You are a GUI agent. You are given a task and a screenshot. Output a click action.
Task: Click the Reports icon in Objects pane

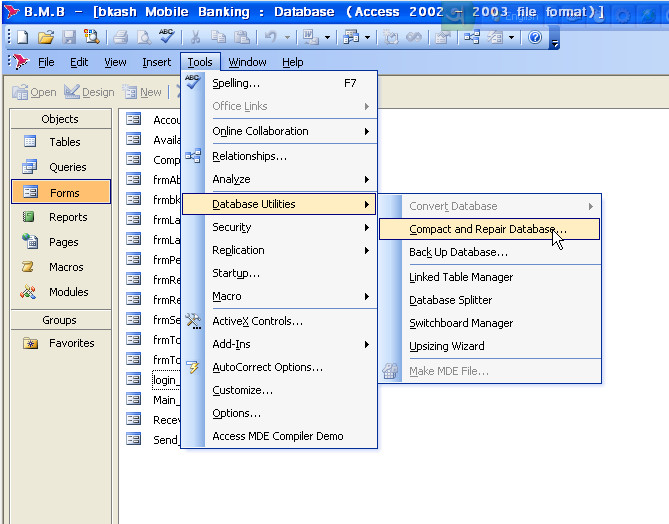coord(29,217)
